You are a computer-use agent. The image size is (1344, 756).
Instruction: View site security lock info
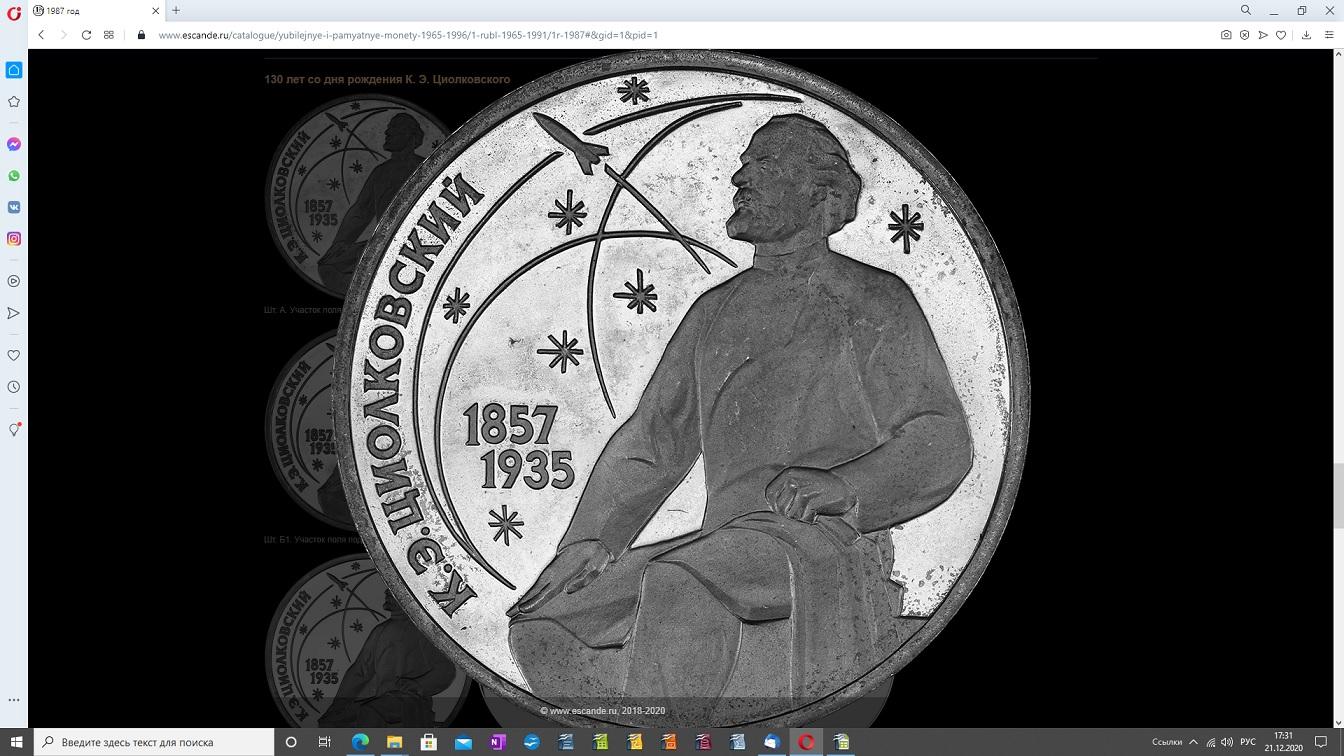coord(141,35)
